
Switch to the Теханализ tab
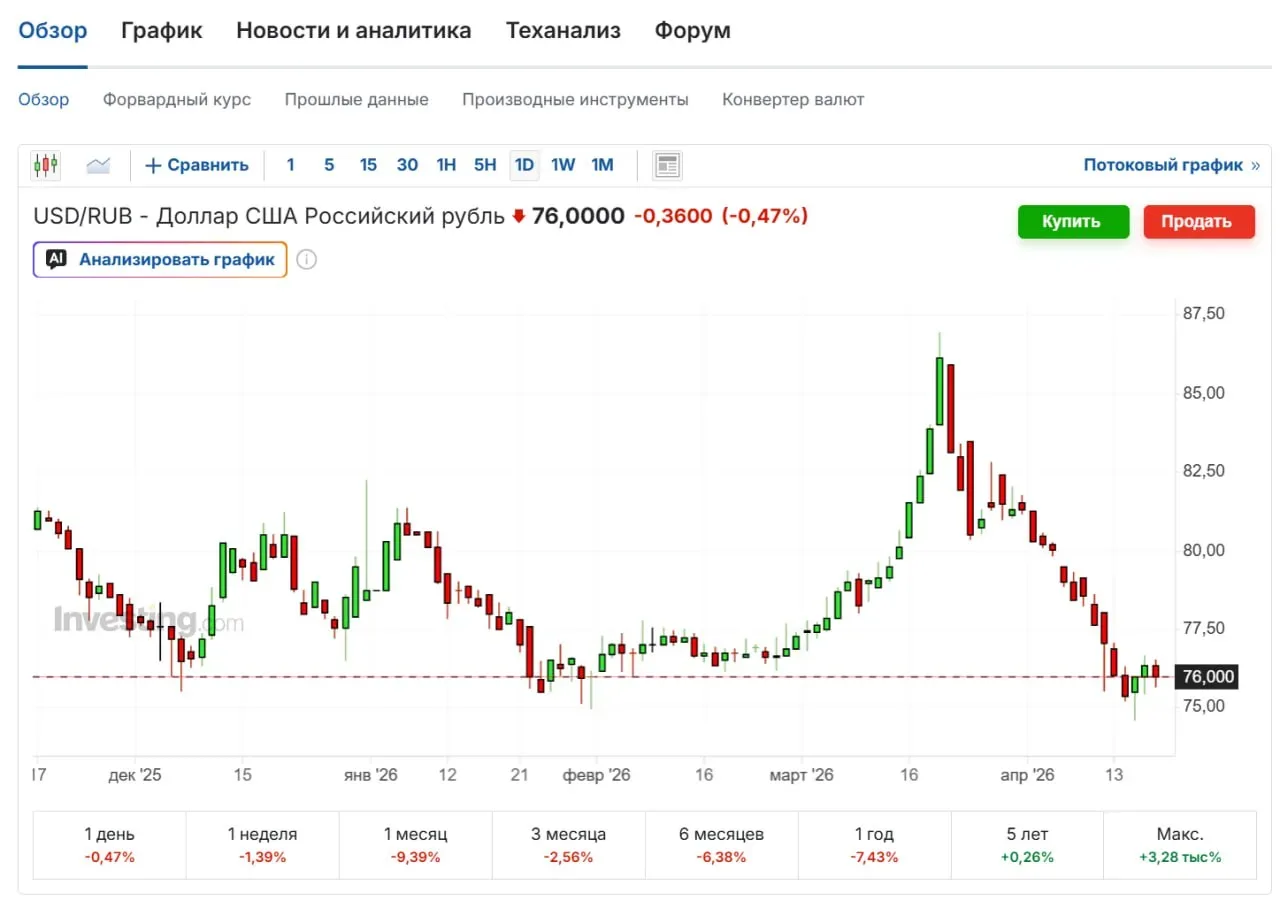coord(563,31)
